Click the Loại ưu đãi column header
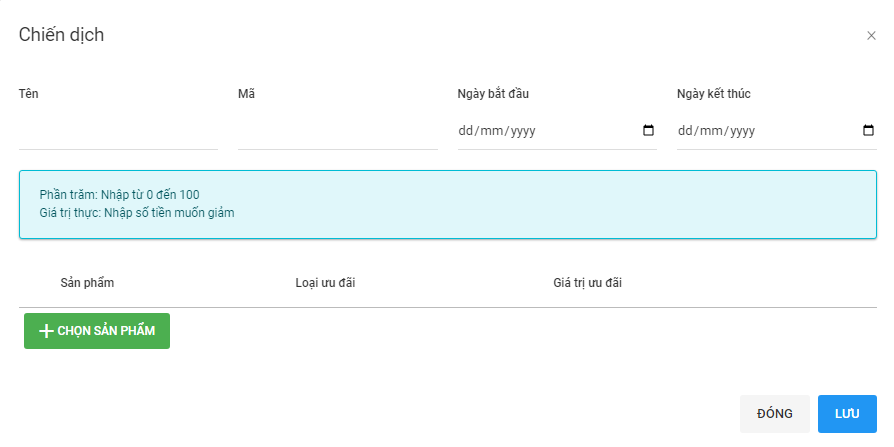The height and width of the screenshot is (447, 894). (x=325, y=283)
